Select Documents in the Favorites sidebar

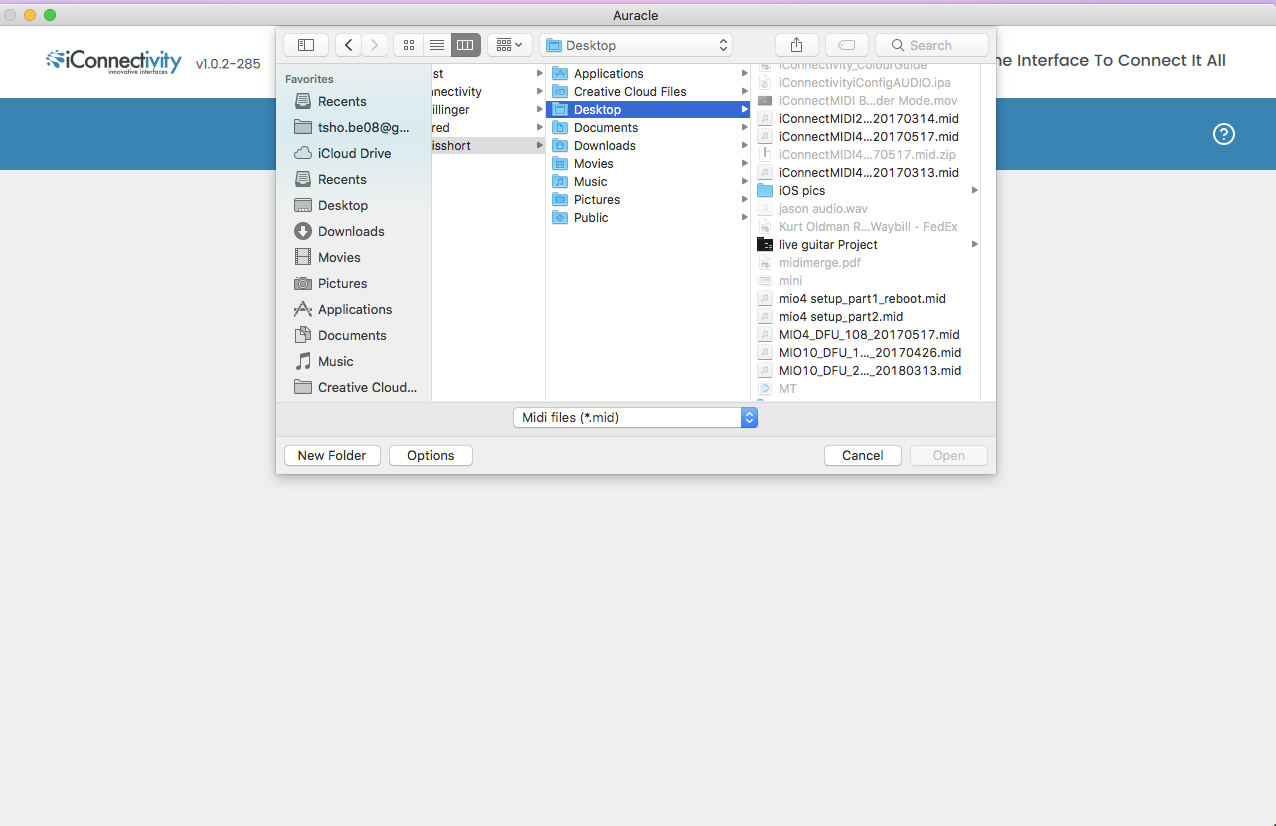click(x=340, y=335)
